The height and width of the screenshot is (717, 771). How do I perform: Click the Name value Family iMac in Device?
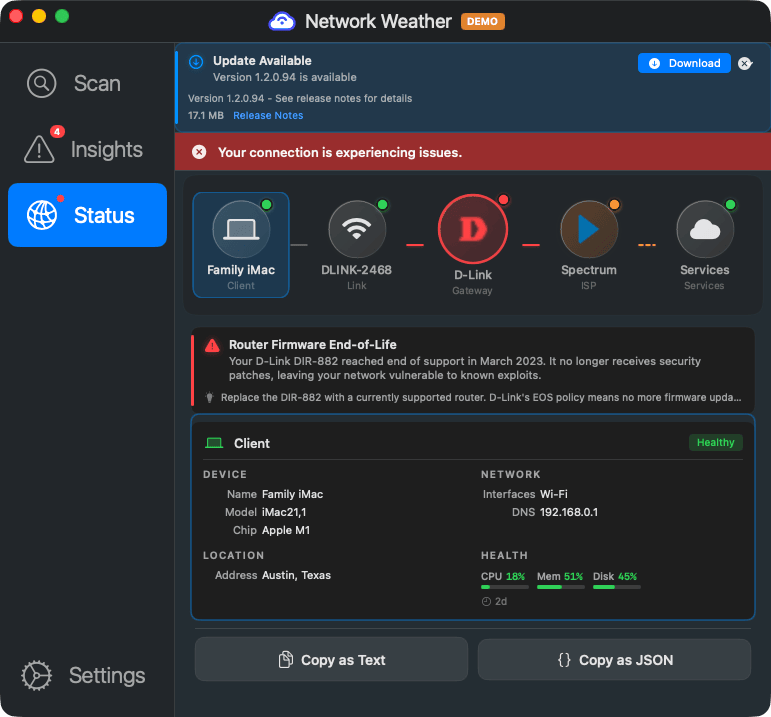click(293, 494)
